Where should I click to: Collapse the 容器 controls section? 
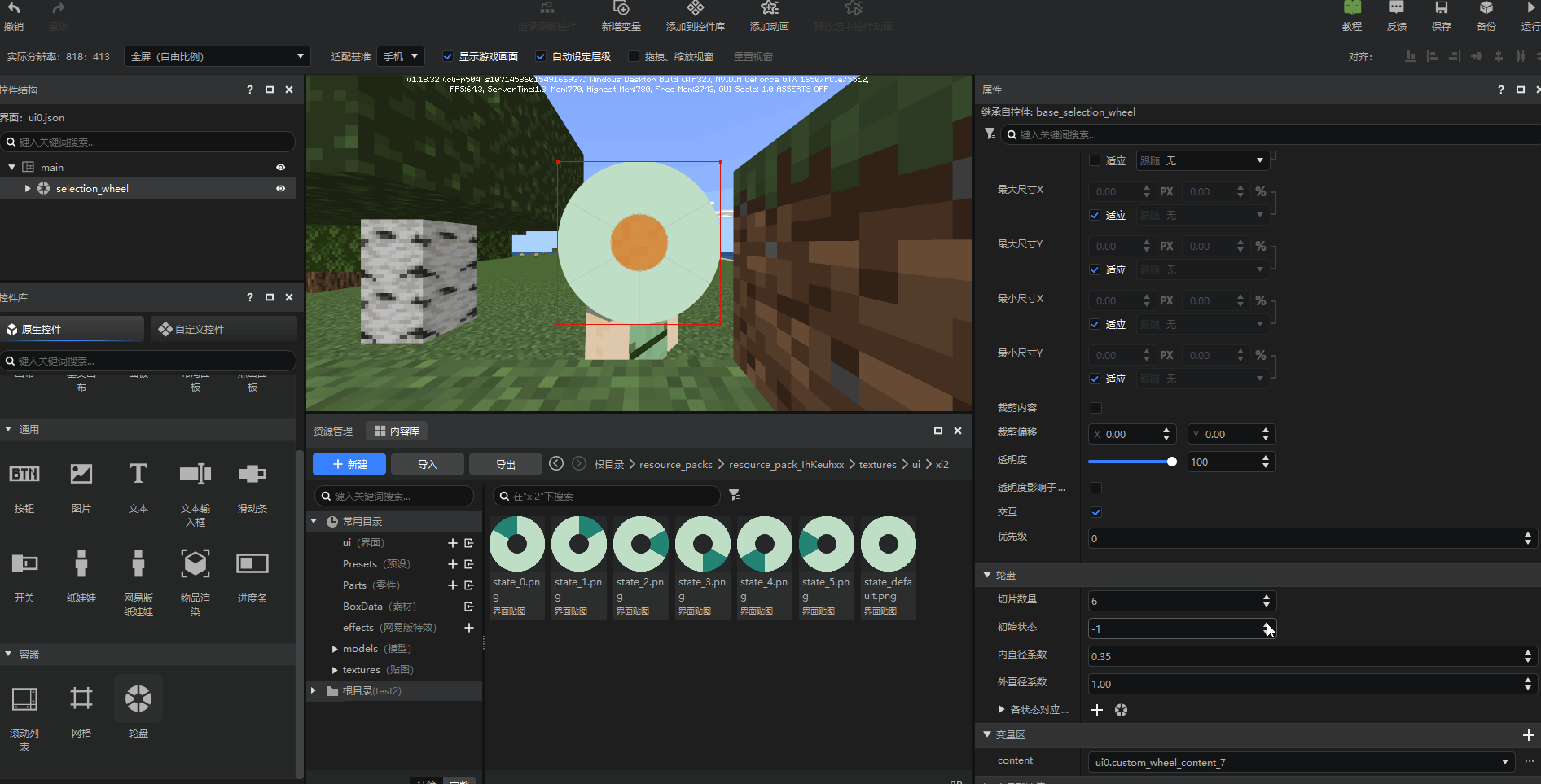tap(8, 654)
